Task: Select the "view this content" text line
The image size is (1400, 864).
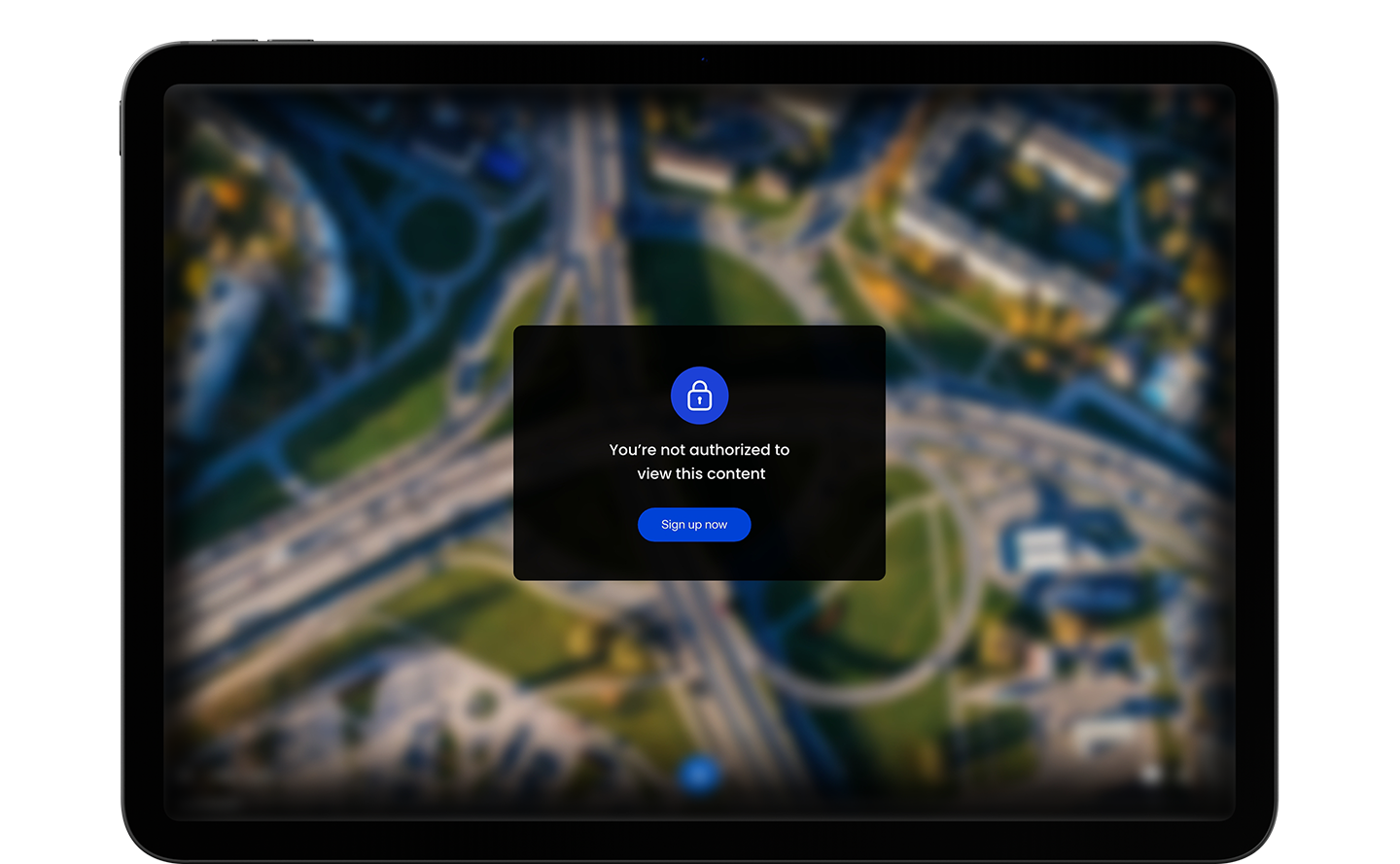Action: [701, 474]
